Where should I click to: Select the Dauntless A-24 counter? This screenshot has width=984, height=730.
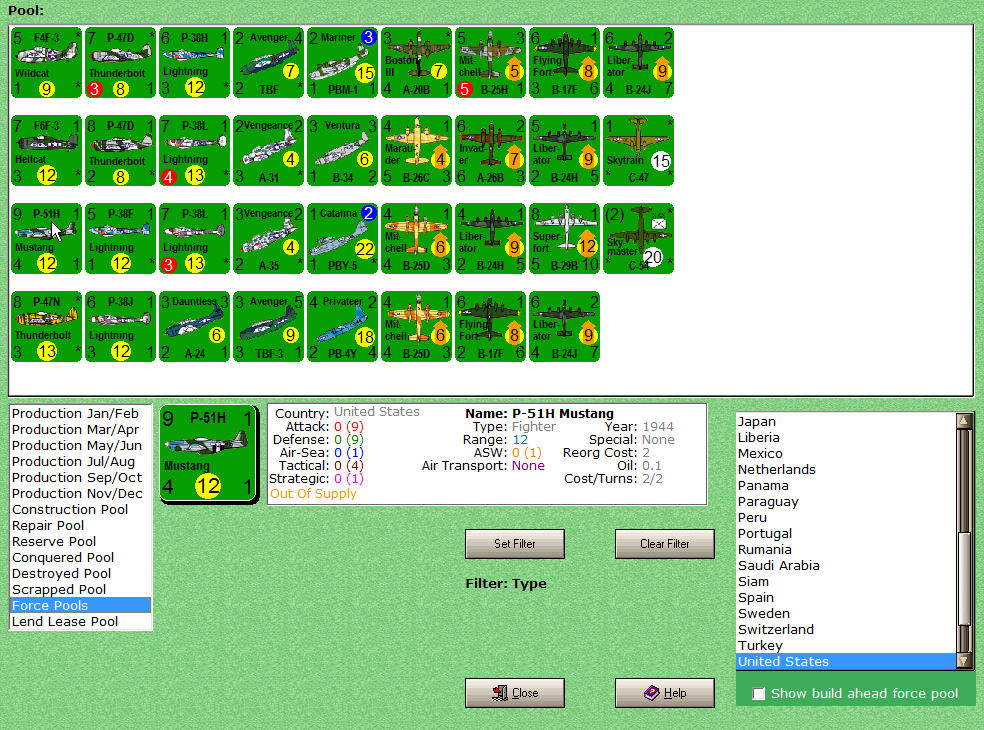(195, 326)
